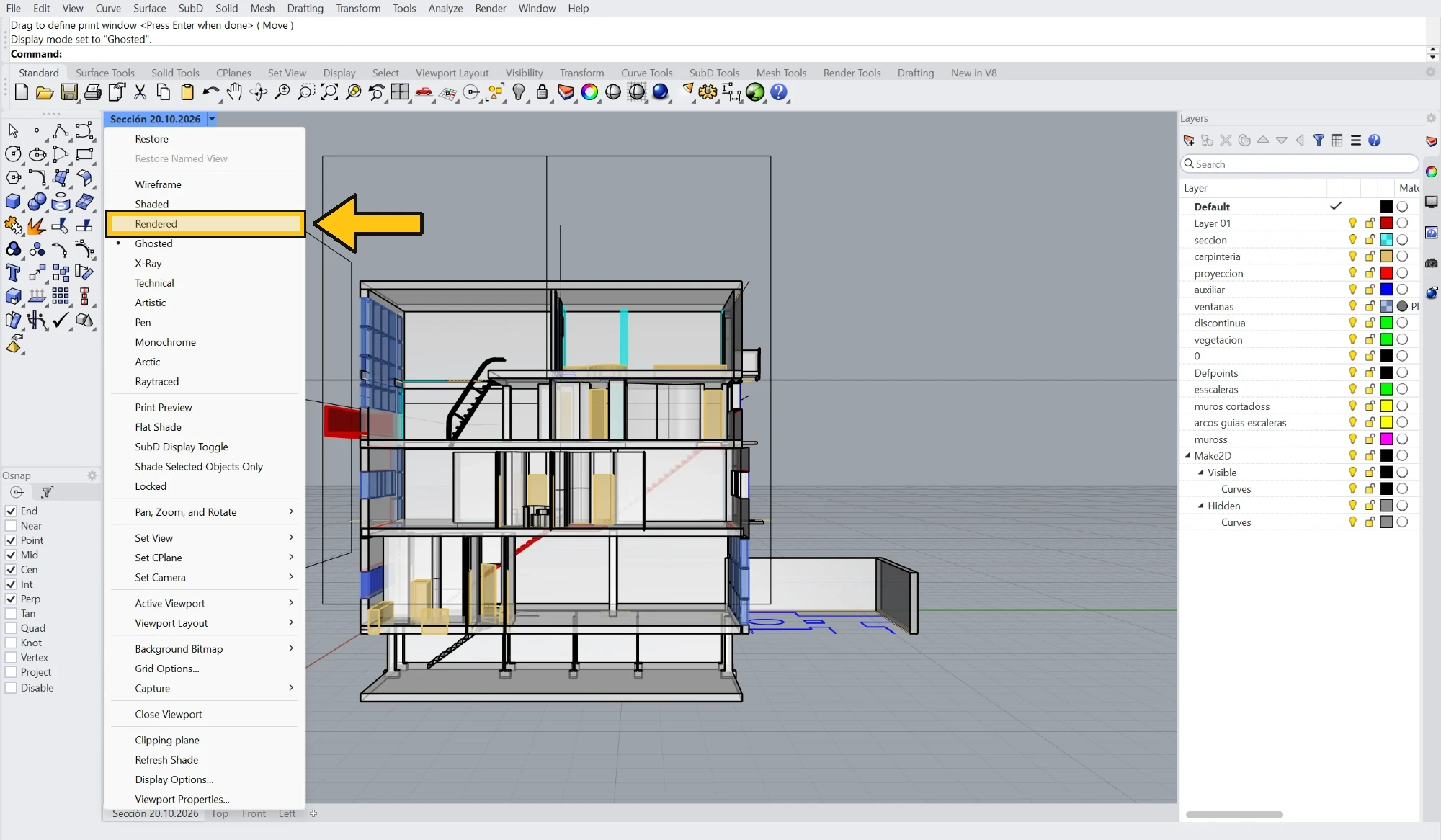Viewport: 1441px width, 840px height.
Task: Collapse the Visible sublayer
Action: [x=1200, y=473]
